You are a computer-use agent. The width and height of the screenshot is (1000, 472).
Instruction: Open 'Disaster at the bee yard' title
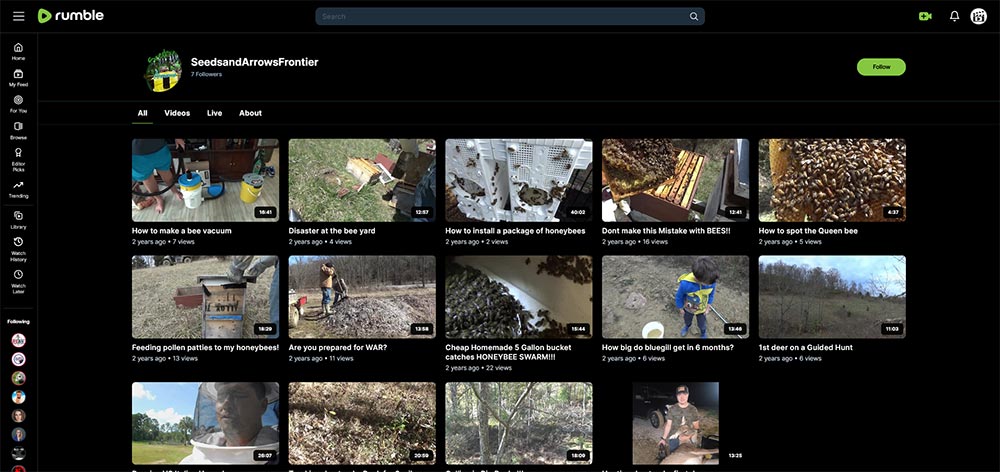(x=332, y=231)
